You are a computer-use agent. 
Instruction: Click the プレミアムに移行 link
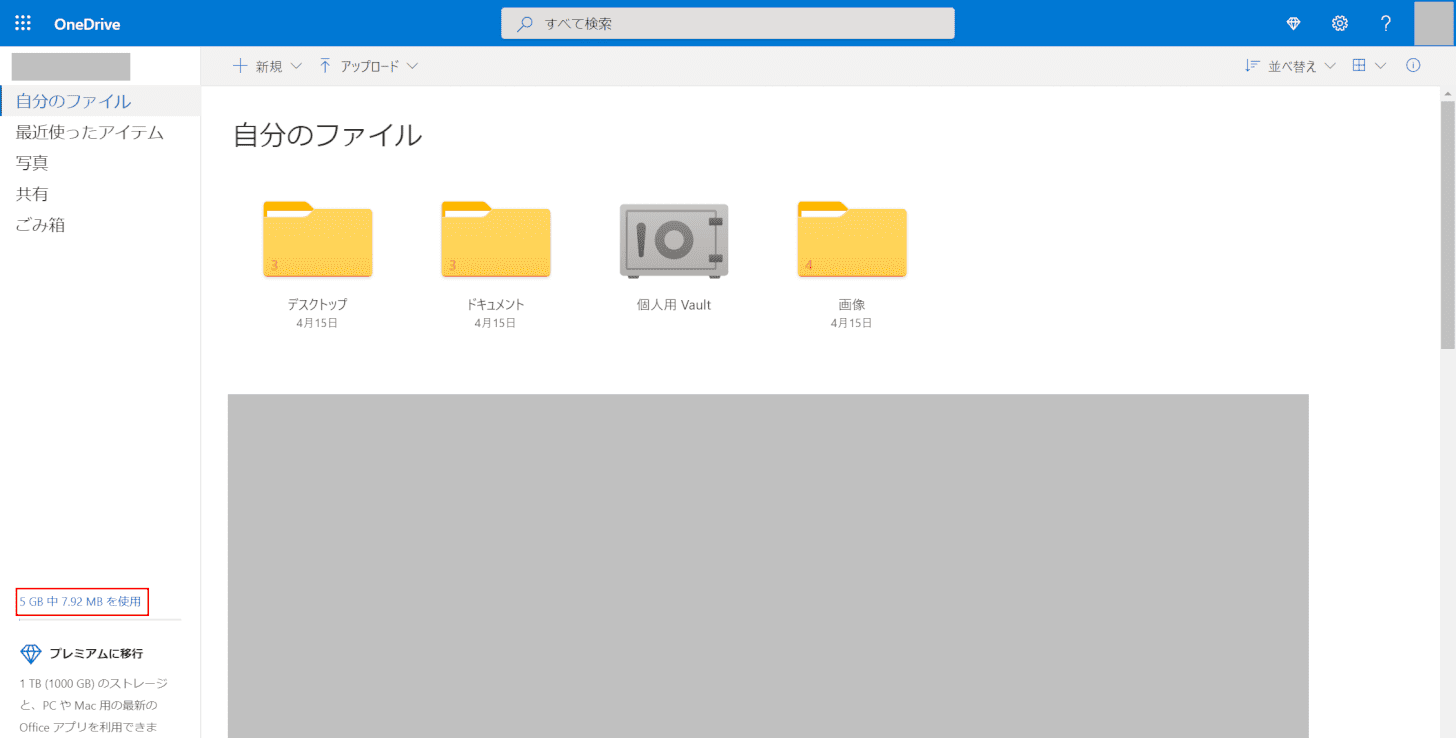click(x=96, y=654)
